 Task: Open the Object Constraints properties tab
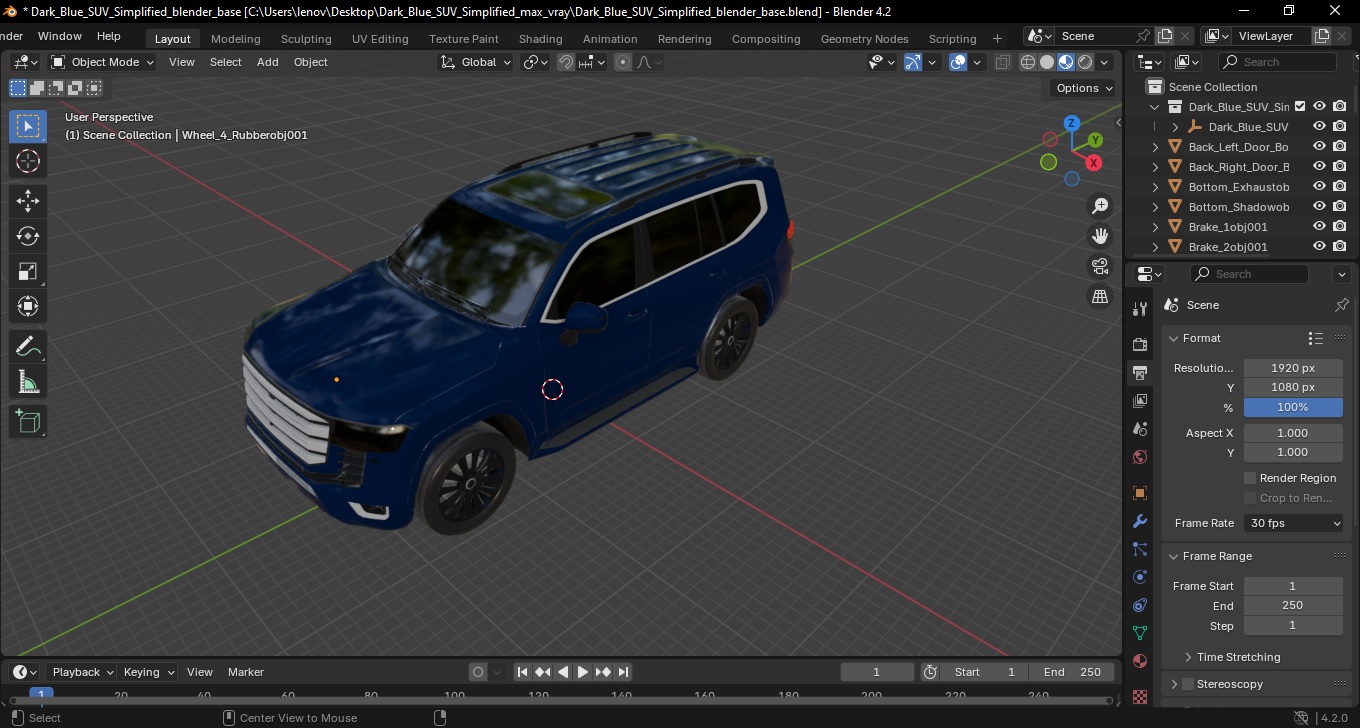pyautogui.click(x=1140, y=605)
